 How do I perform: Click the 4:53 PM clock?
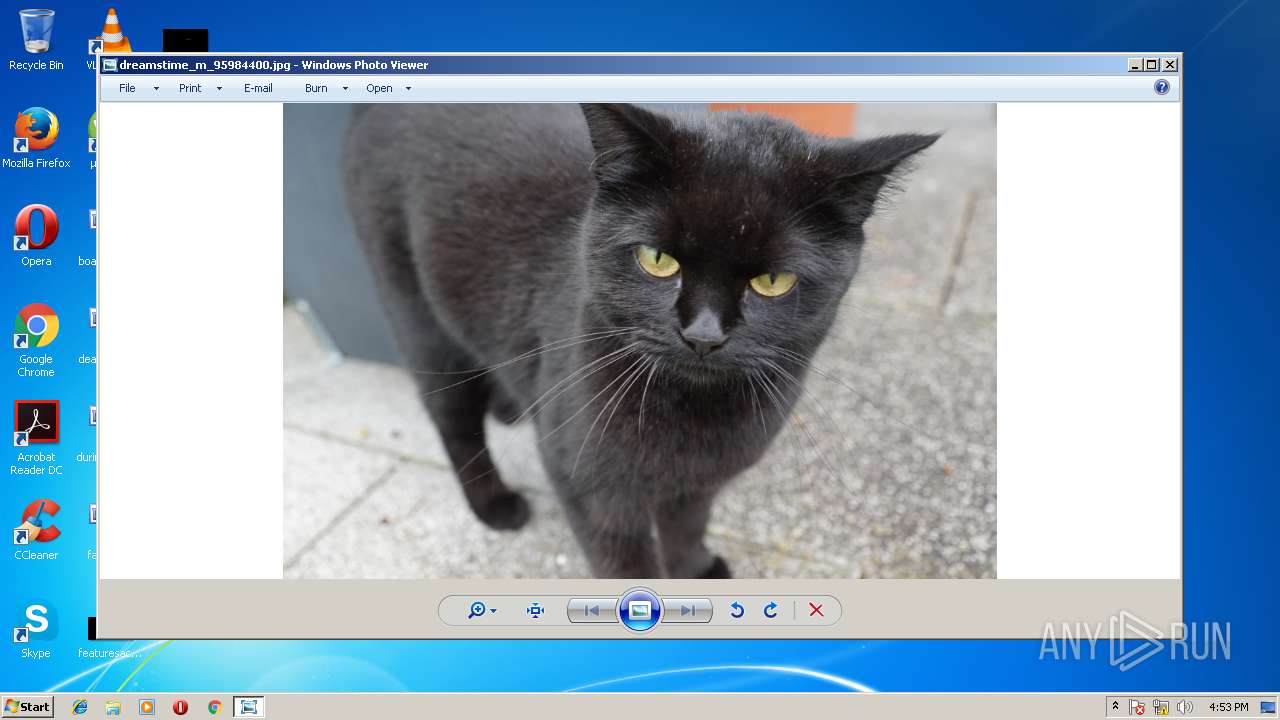[x=1228, y=707]
